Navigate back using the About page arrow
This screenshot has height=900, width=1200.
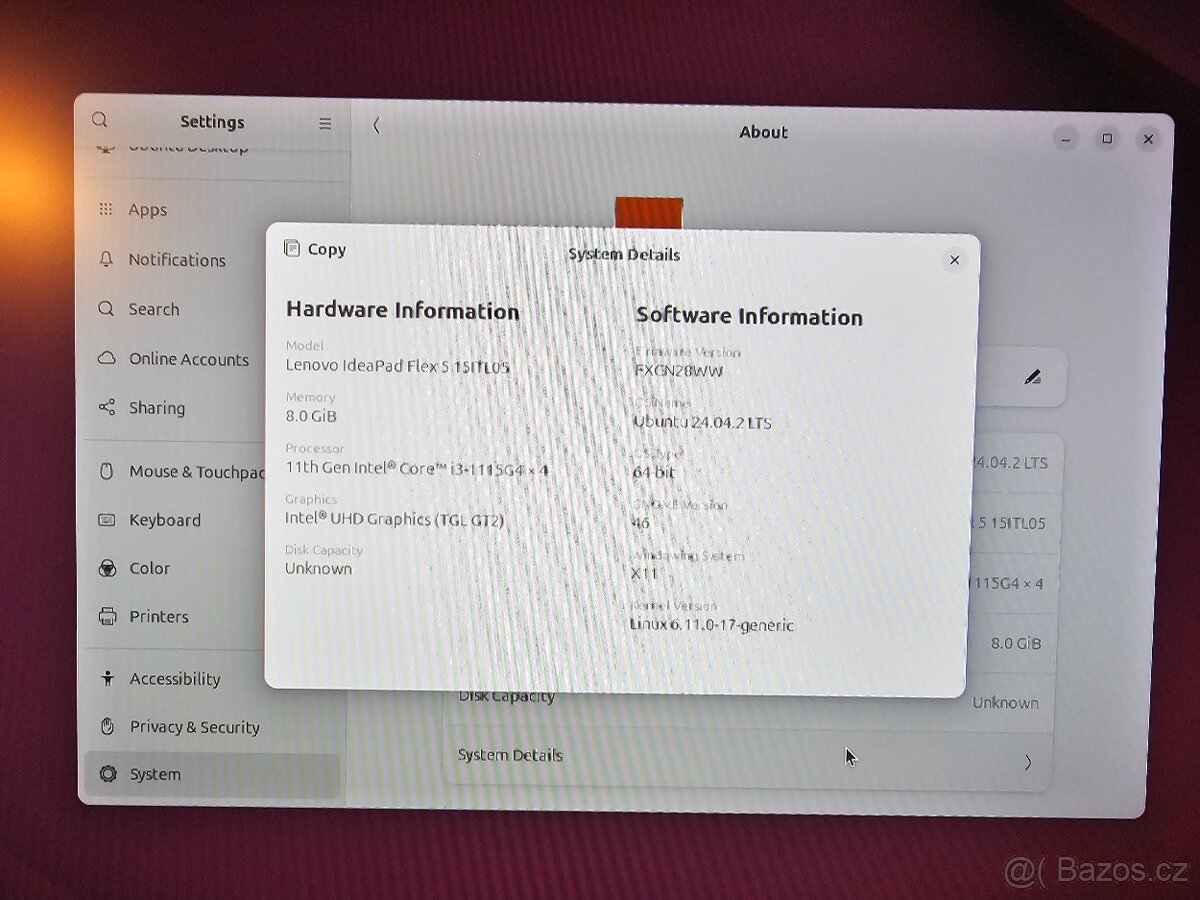pos(376,126)
